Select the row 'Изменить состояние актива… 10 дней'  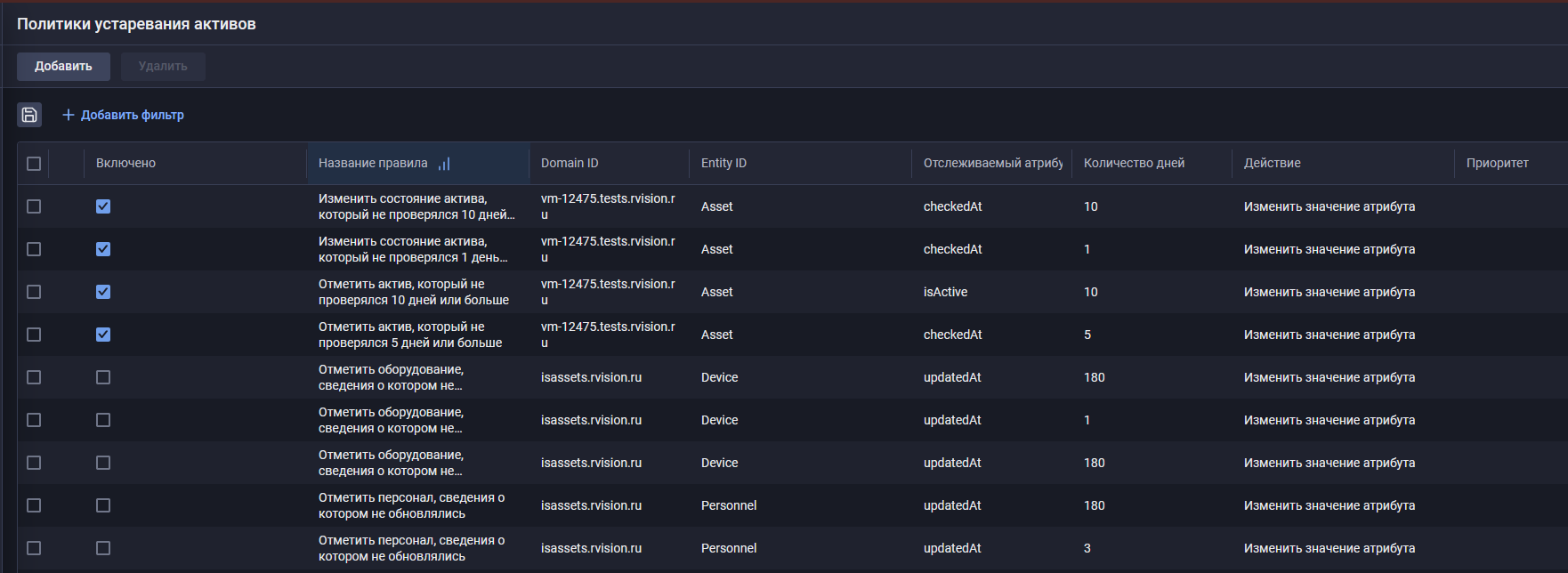pos(34,206)
